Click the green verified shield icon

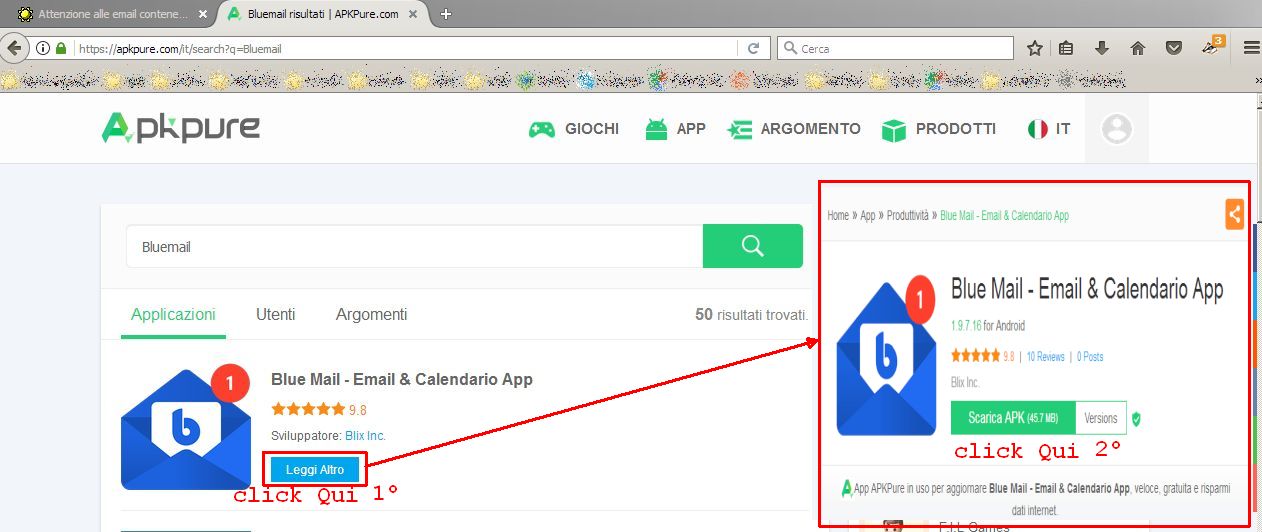(1136, 419)
